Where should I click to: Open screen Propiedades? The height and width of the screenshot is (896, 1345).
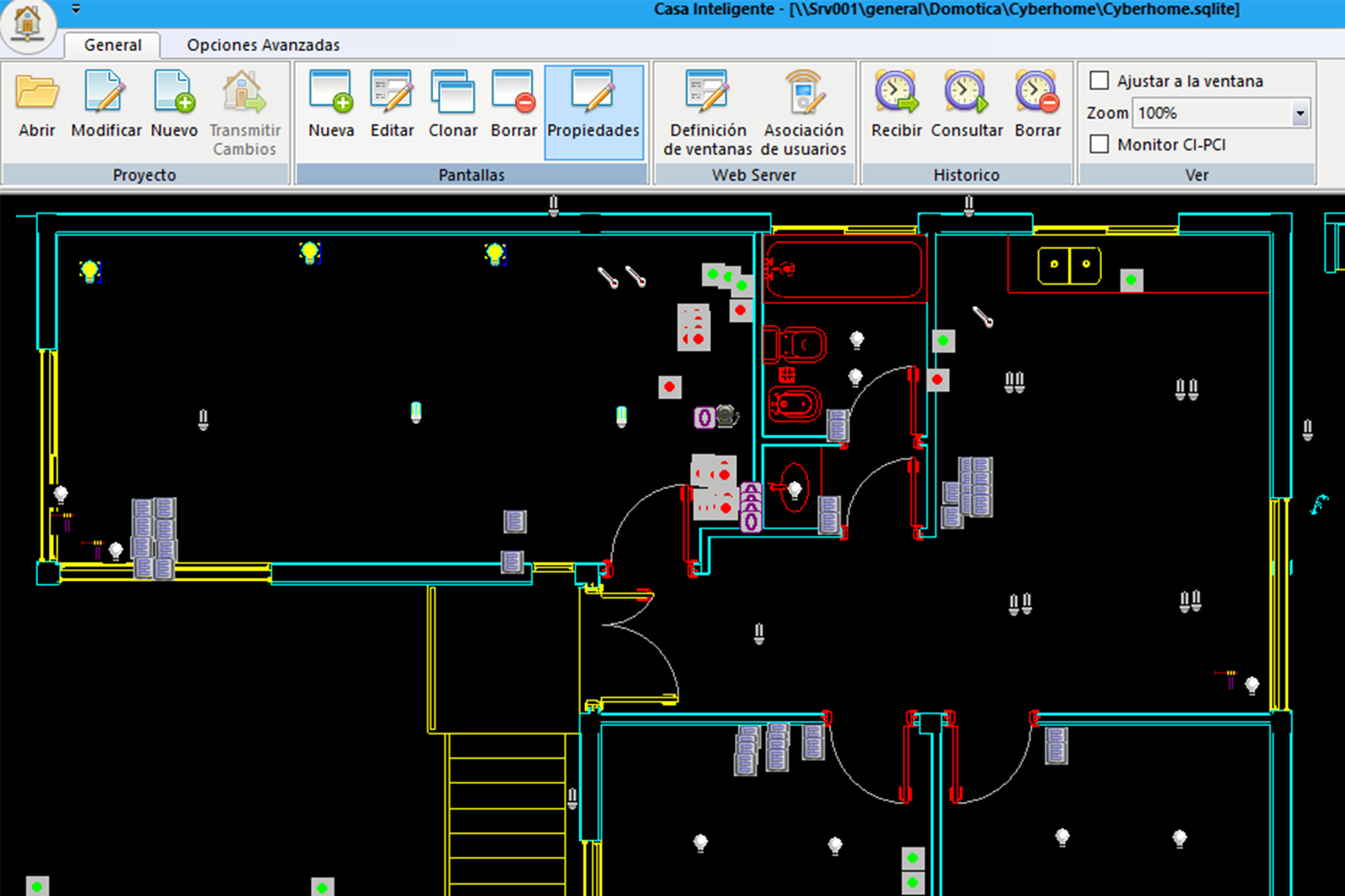[593, 92]
